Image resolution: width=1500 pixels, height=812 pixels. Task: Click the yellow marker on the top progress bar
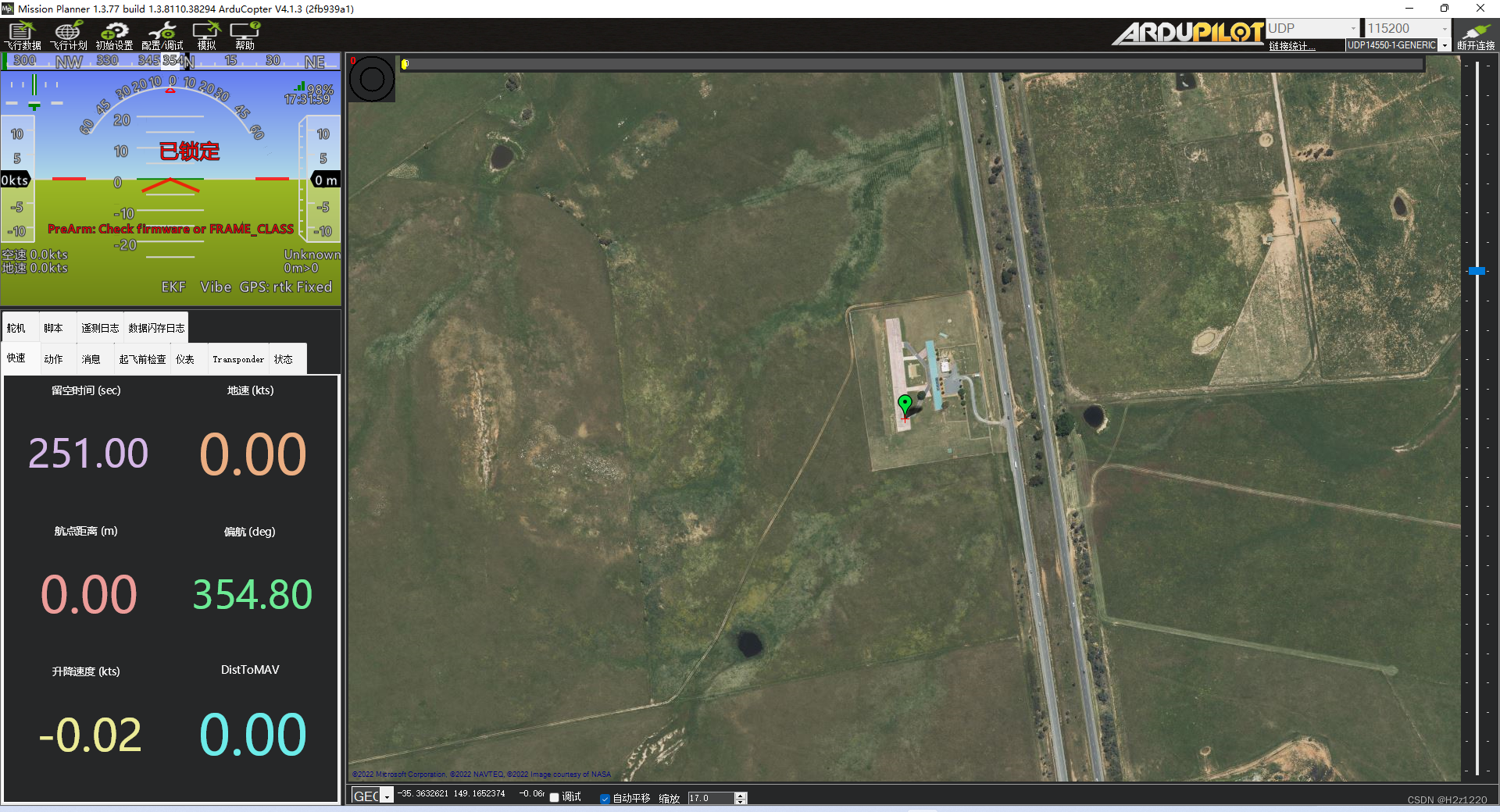tap(405, 64)
